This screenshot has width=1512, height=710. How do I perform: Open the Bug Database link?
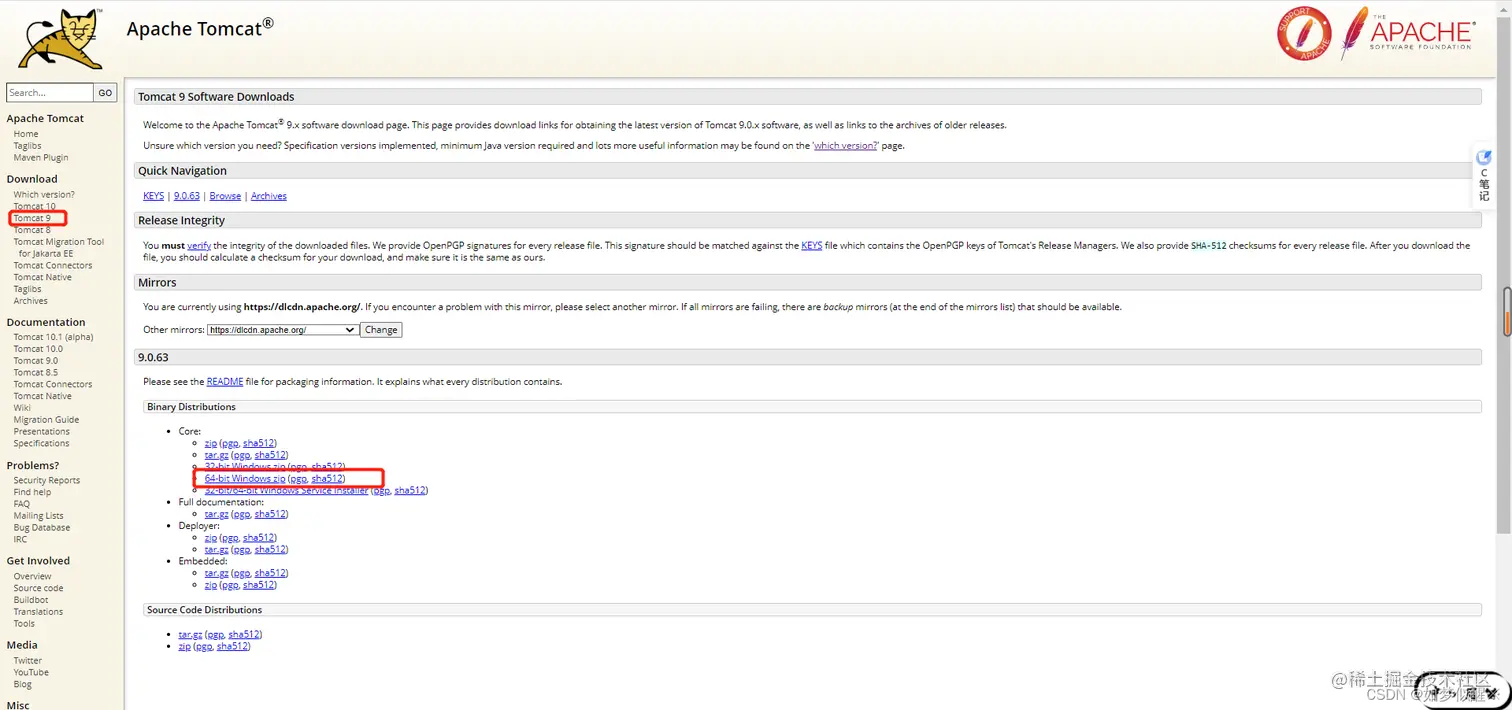[42, 528]
